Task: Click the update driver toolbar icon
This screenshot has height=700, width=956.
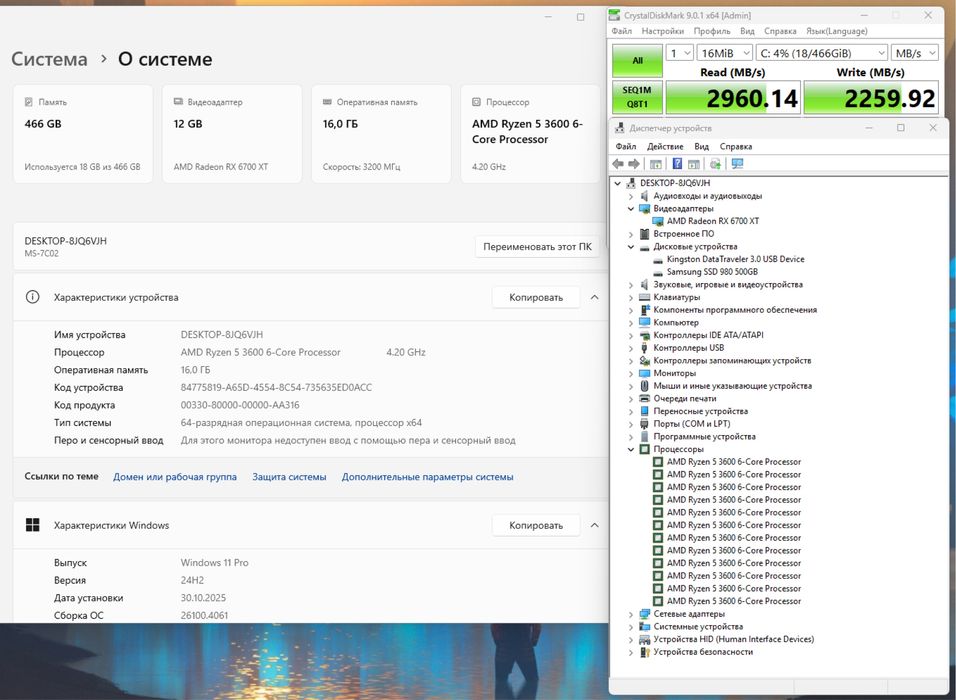Action: (x=715, y=164)
